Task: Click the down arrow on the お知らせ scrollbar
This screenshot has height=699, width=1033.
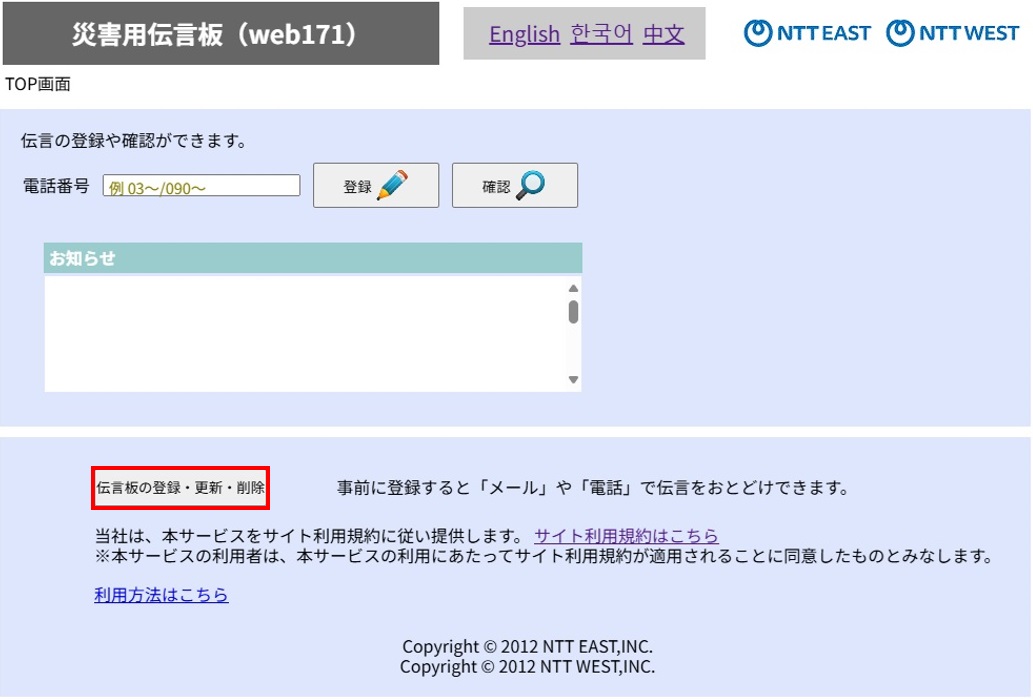Action: (x=572, y=379)
